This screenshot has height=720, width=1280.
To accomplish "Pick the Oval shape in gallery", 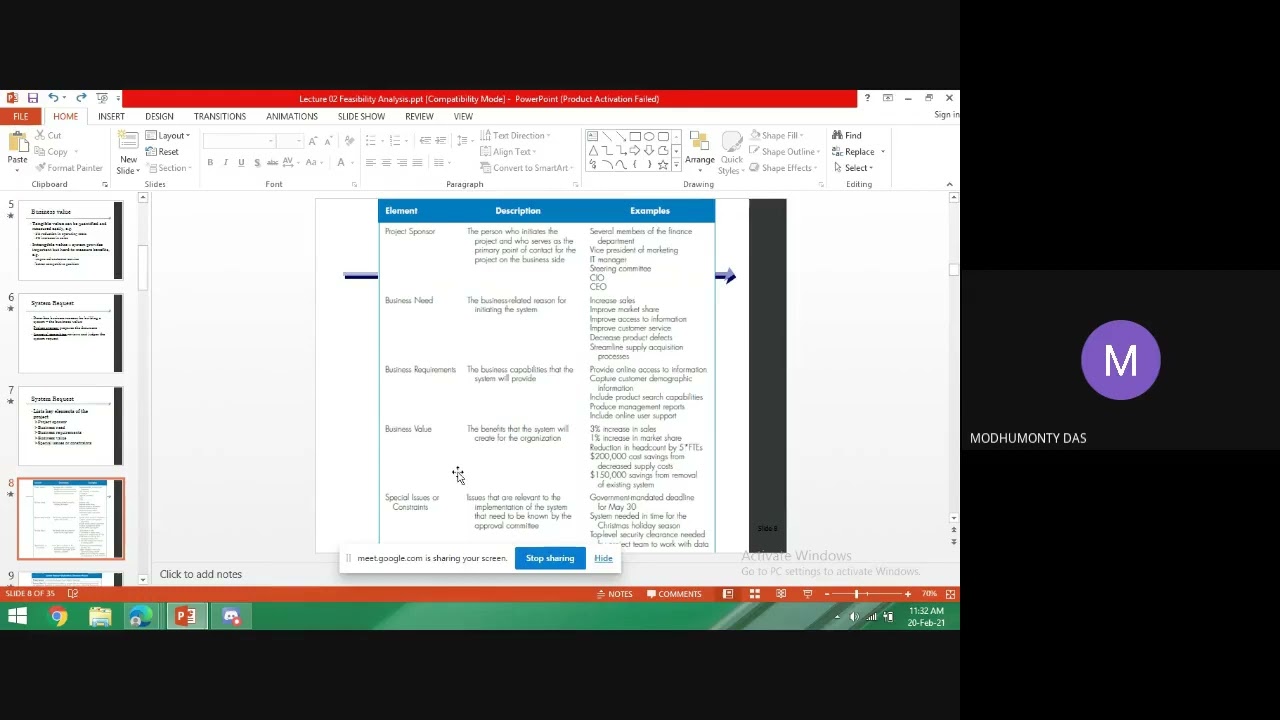I will [x=649, y=137].
